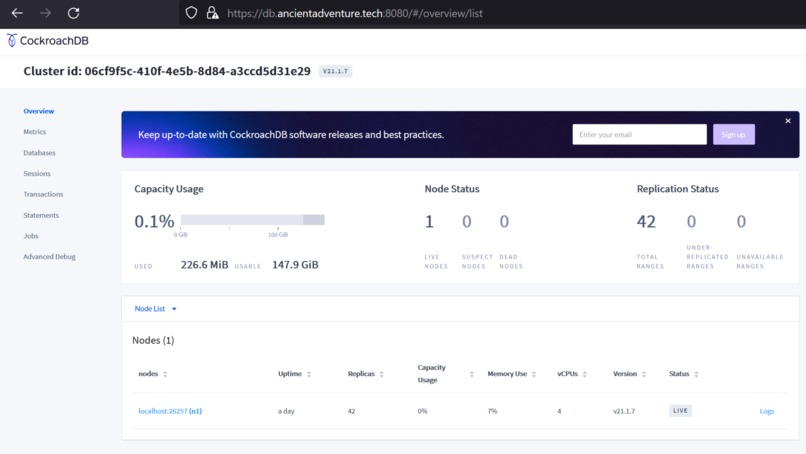The image size is (806, 454).
Task: Open the localhost:26257 (n1) node link
Action: point(170,411)
